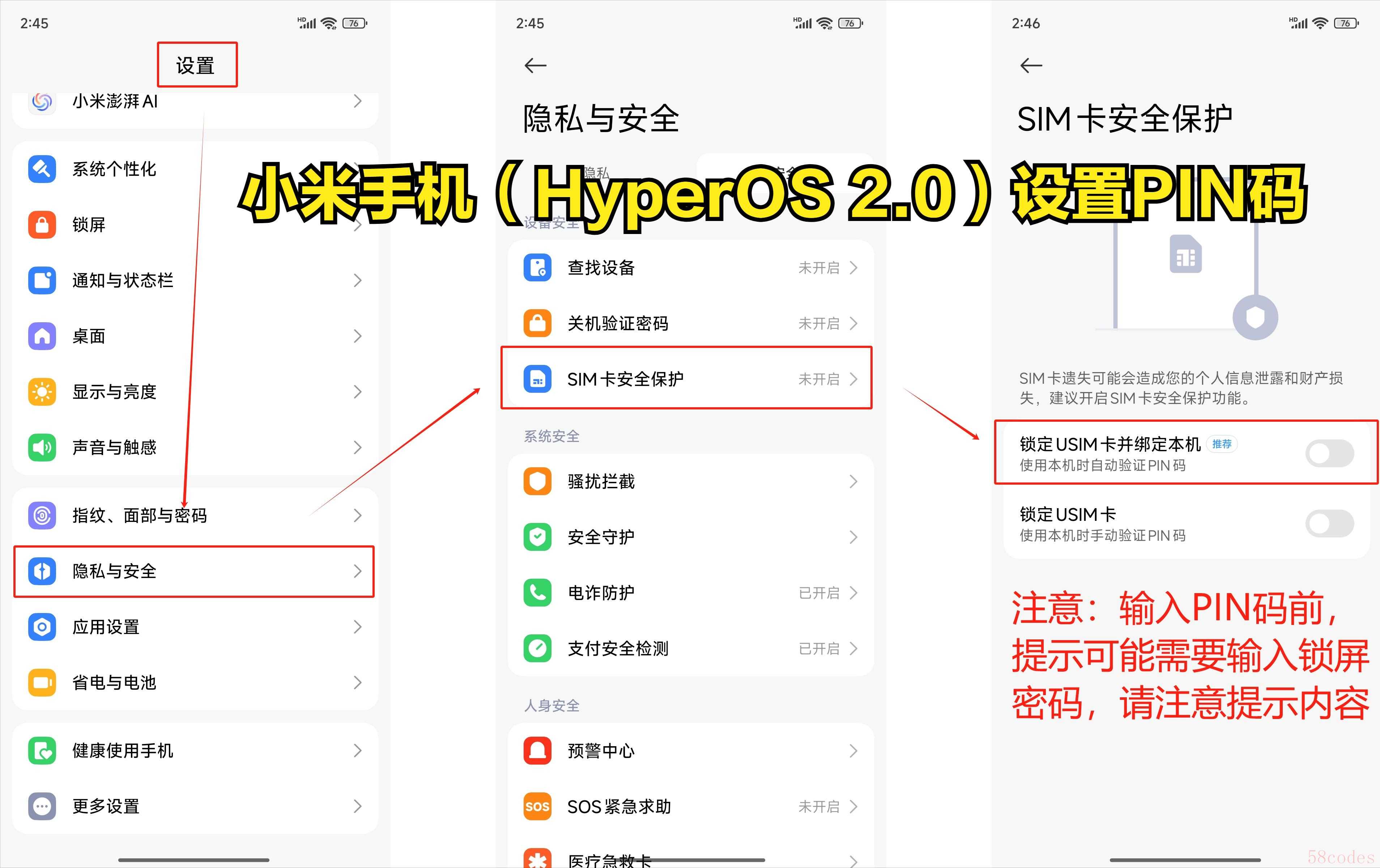Screen dimensions: 1380x868
Task: Tap the 省电与电池 battery icon
Action: [x=42, y=682]
